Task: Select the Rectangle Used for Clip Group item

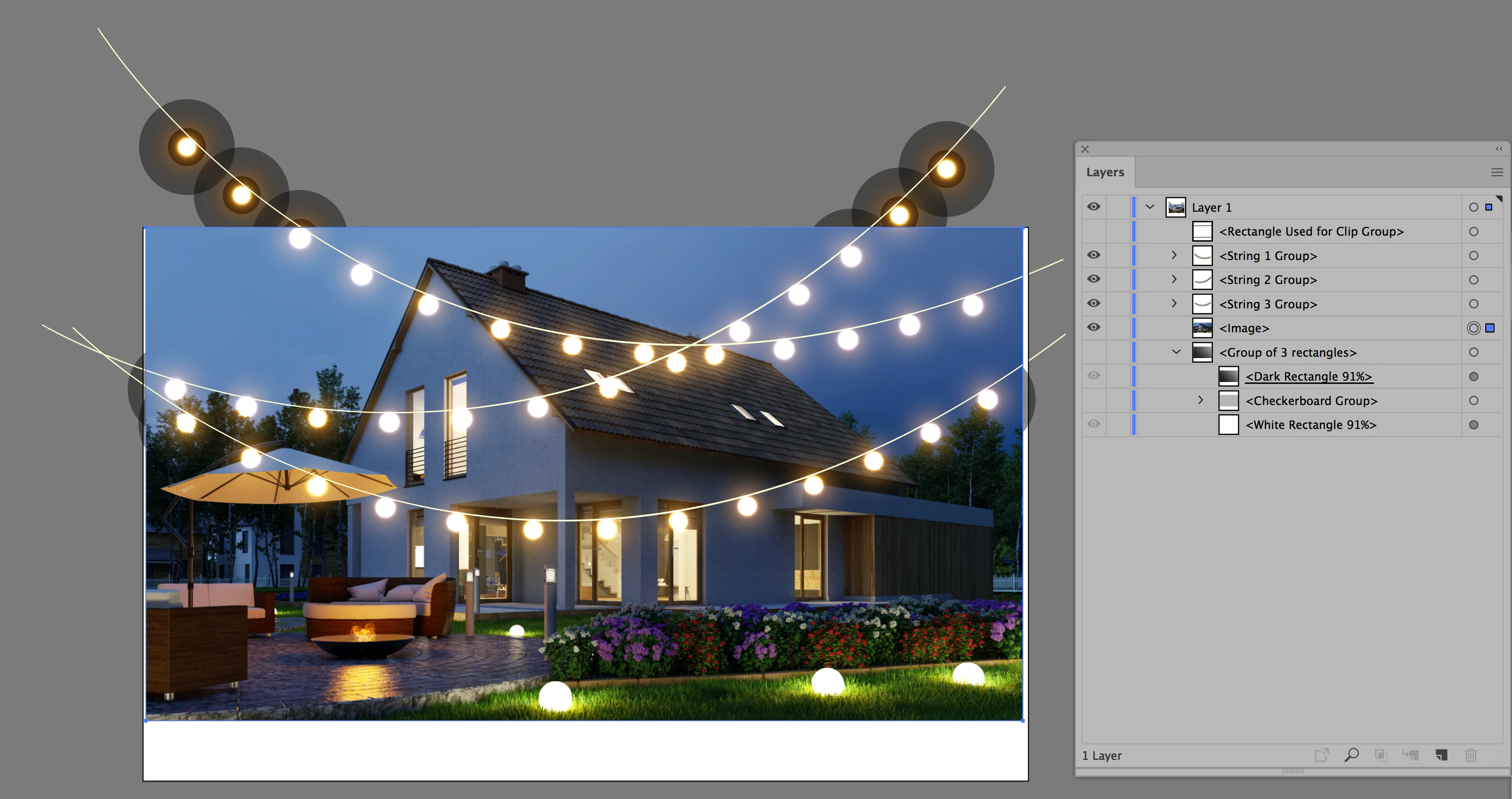Action: 1310,232
